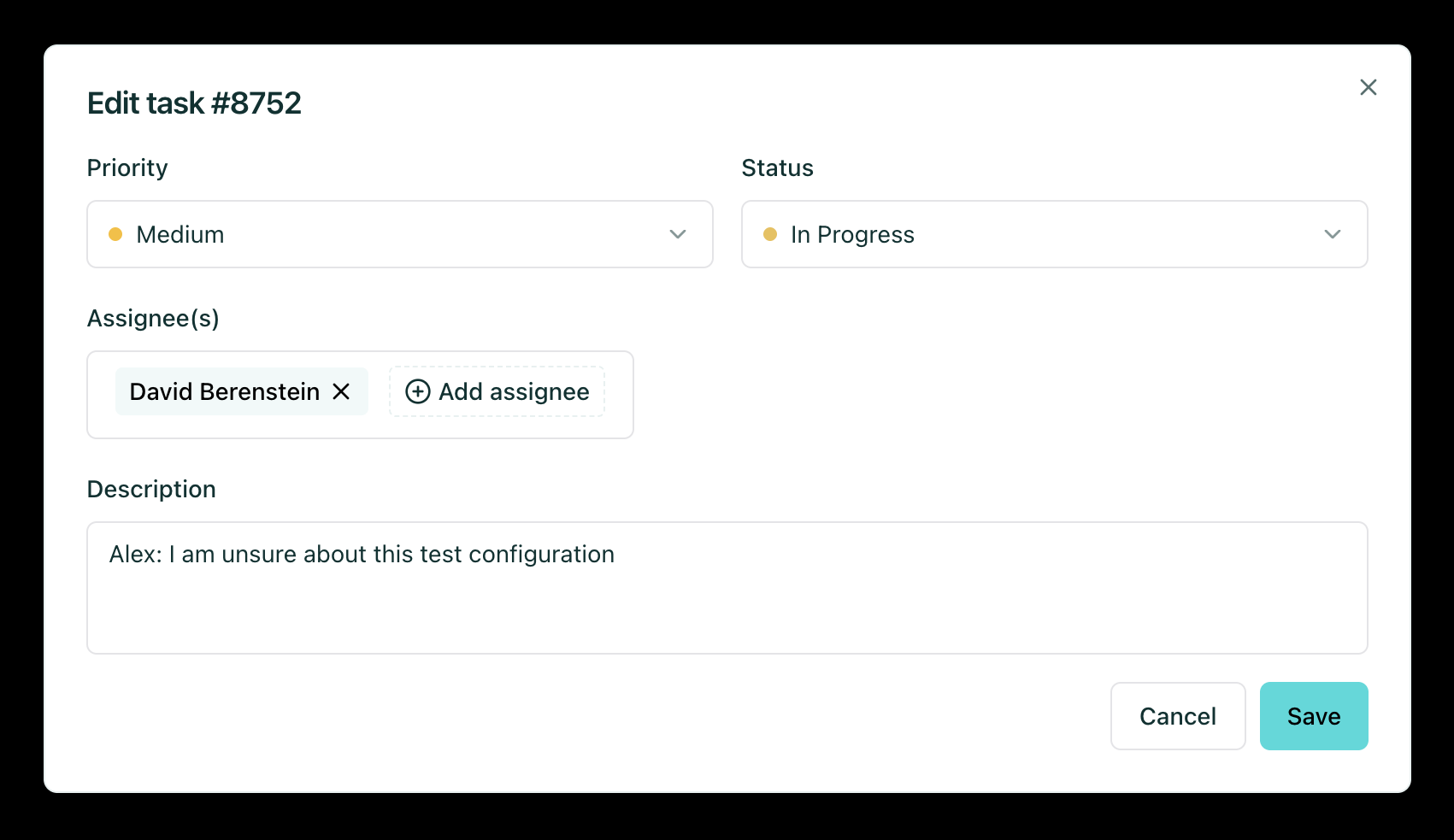The width and height of the screenshot is (1454, 840).
Task: Click Alex's comment in the description box
Action: click(362, 554)
